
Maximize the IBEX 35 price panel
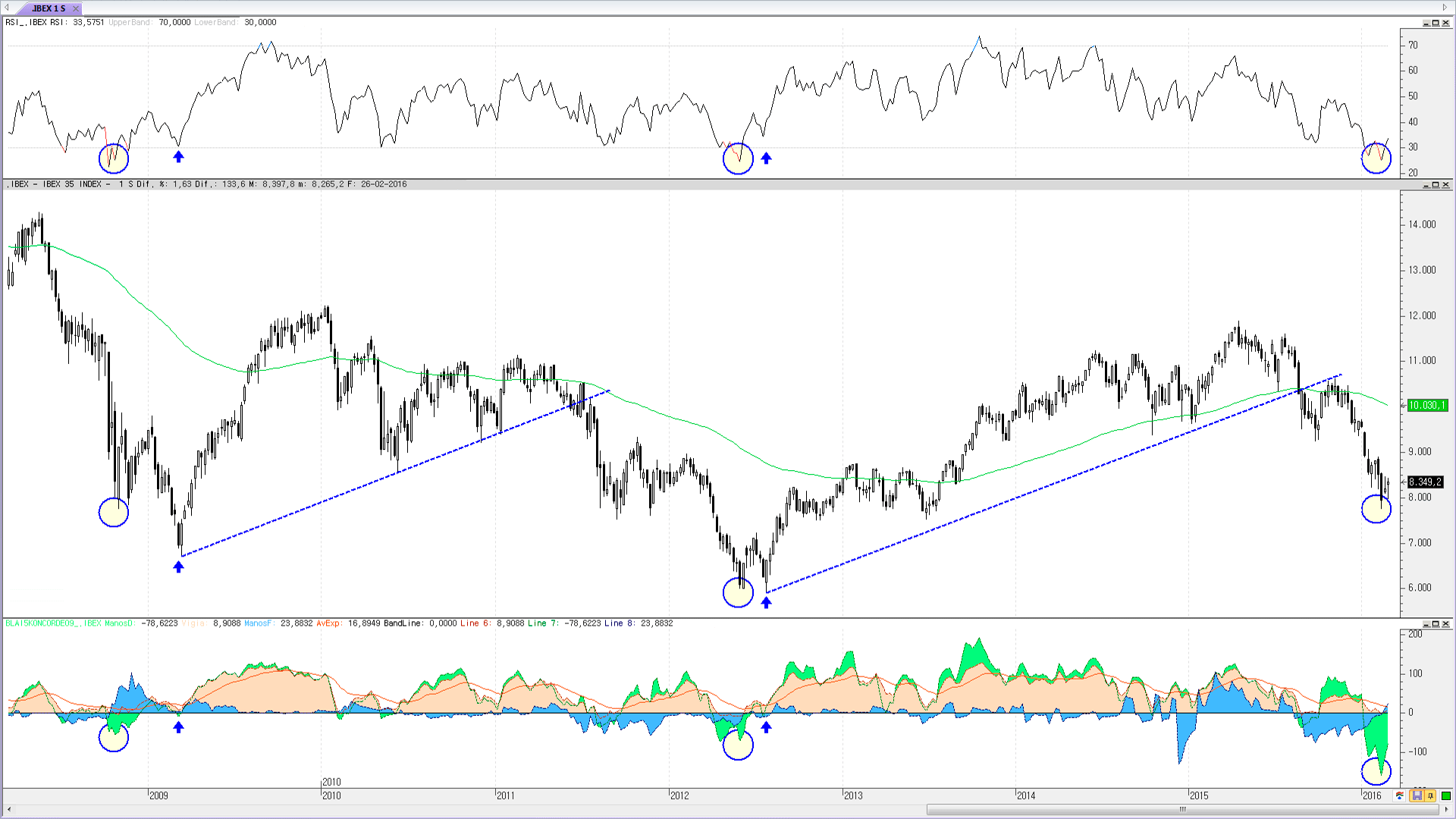(1435, 184)
